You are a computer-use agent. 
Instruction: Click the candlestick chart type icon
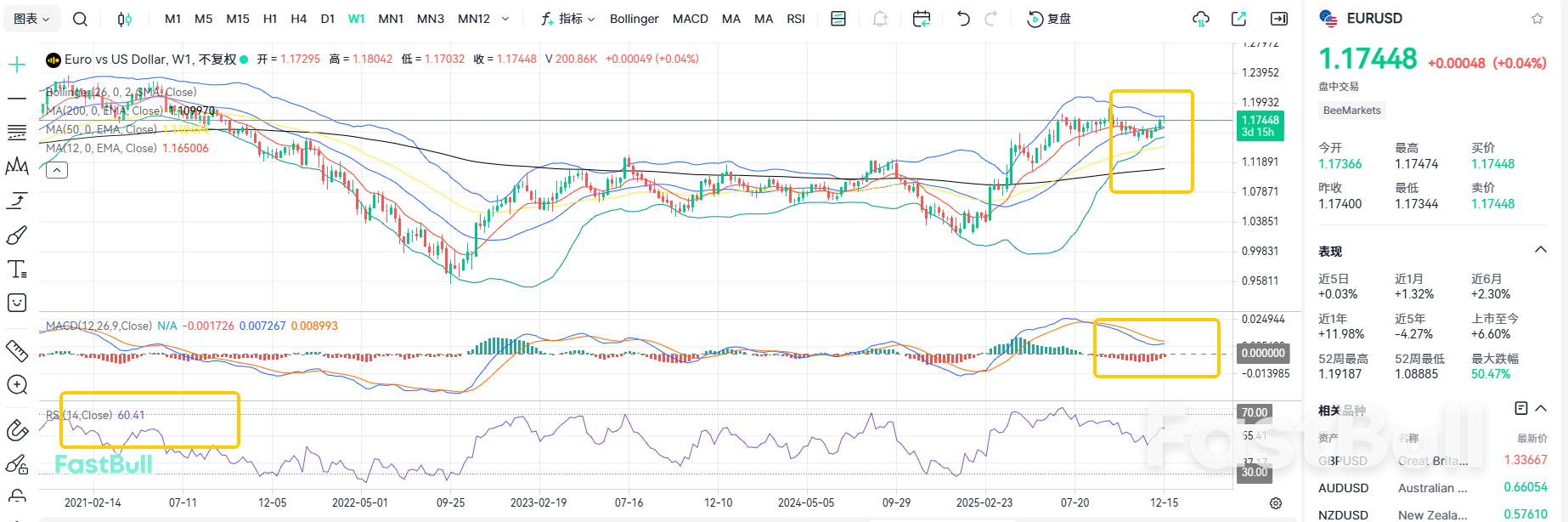tap(125, 19)
